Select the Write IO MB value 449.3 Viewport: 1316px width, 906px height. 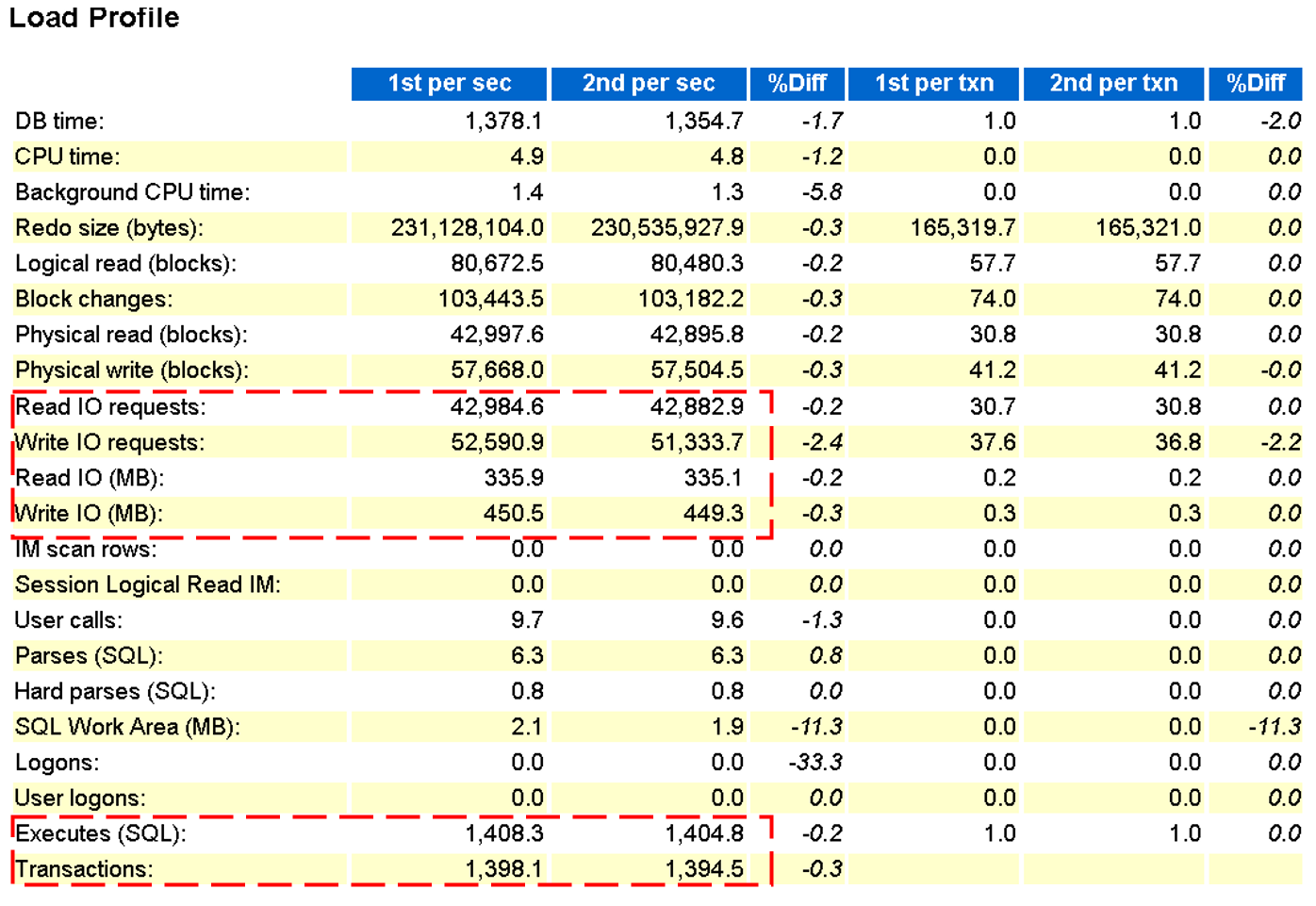(714, 514)
